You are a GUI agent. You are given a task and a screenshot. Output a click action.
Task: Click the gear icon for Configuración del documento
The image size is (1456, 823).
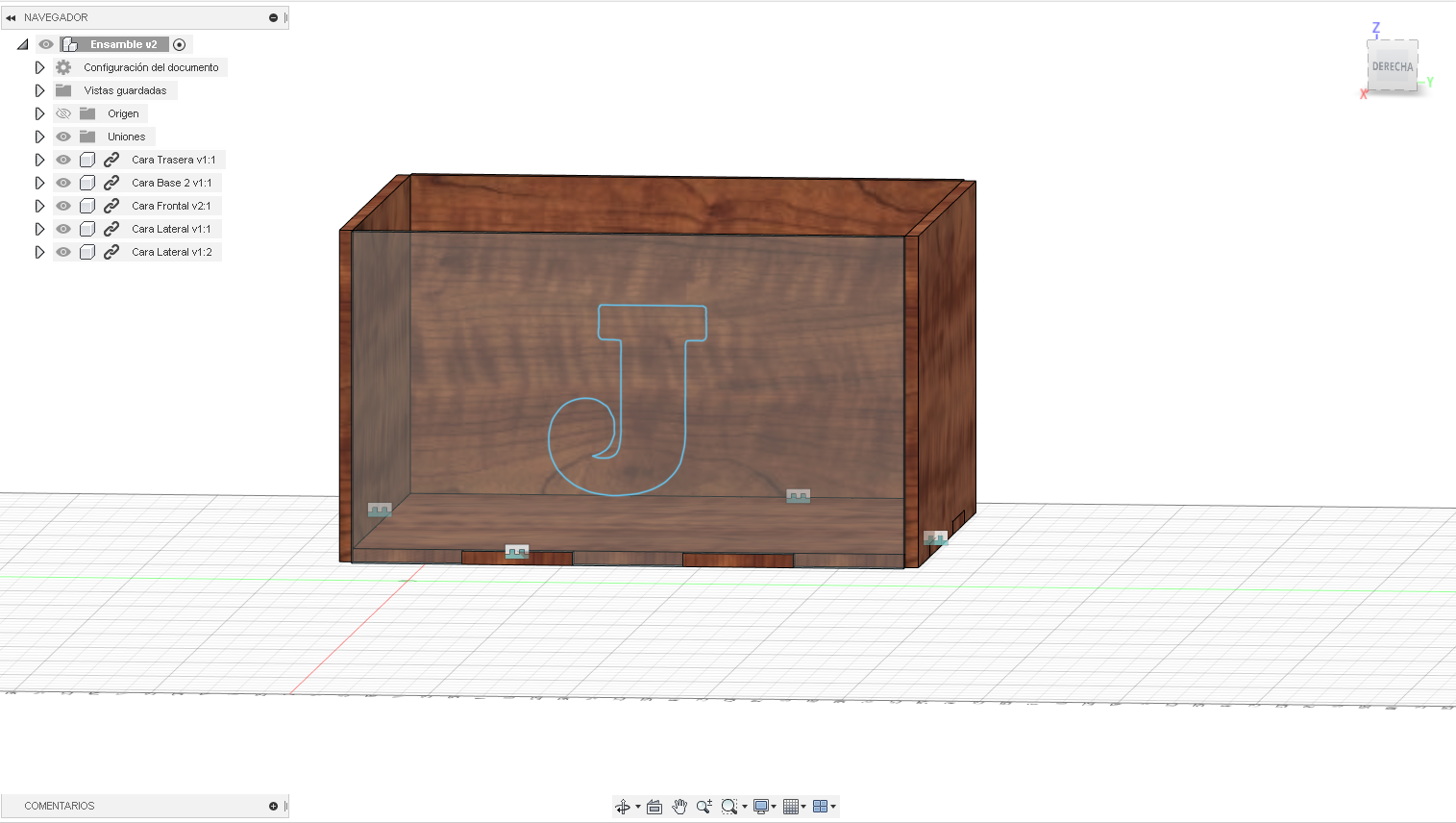click(63, 67)
